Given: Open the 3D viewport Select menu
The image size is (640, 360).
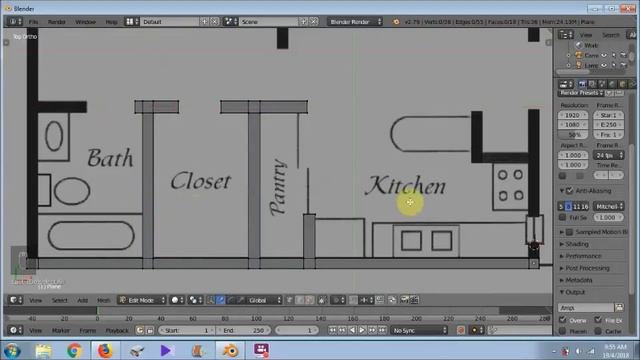Looking at the screenshot, I should pos(59,300).
